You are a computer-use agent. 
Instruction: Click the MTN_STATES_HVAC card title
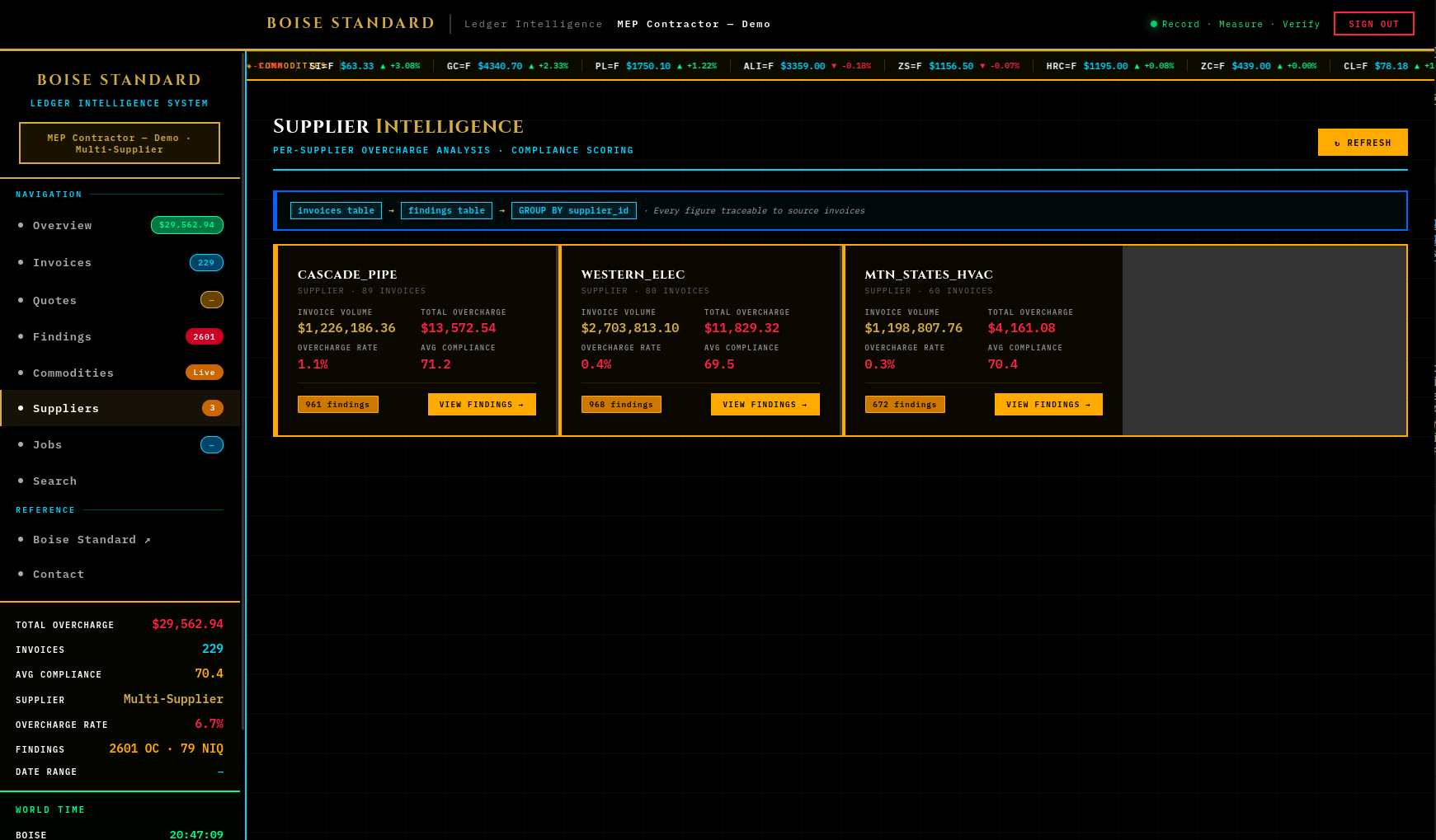[929, 275]
